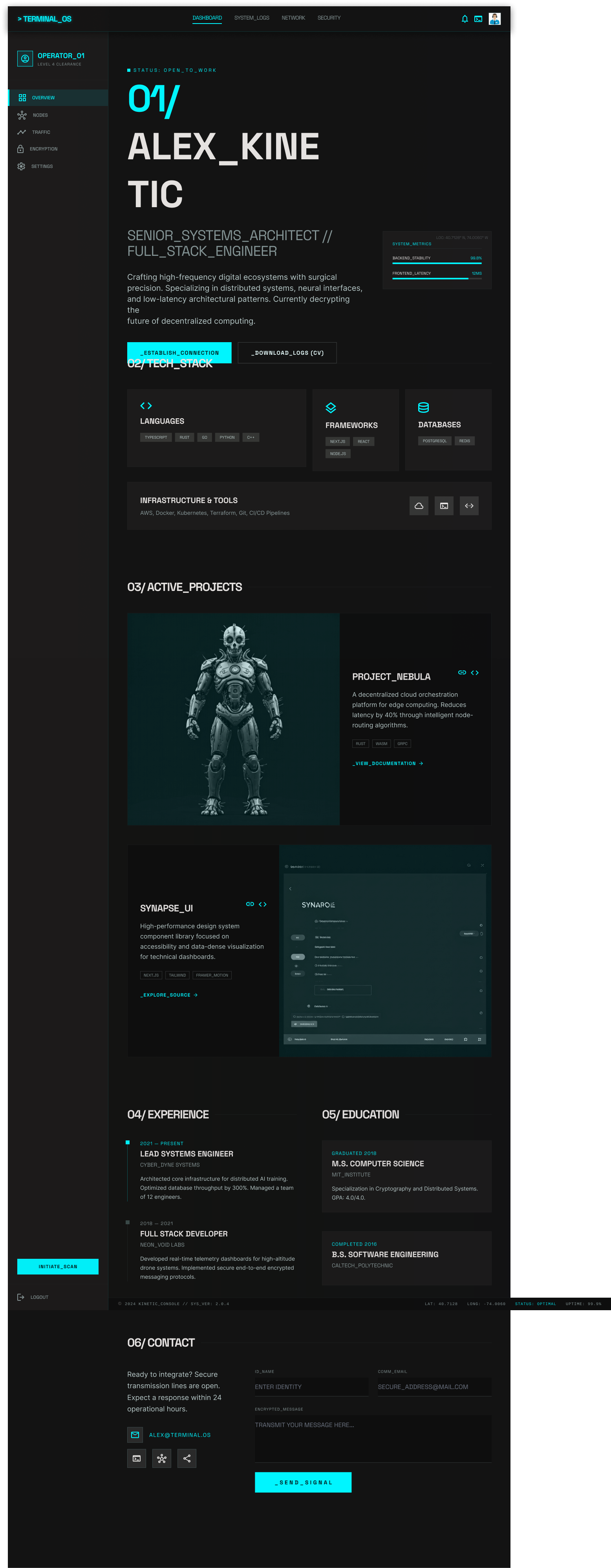Open Project_Nebula external link icon
The width and height of the screenshot is (611, 1568).
(462, 673)
